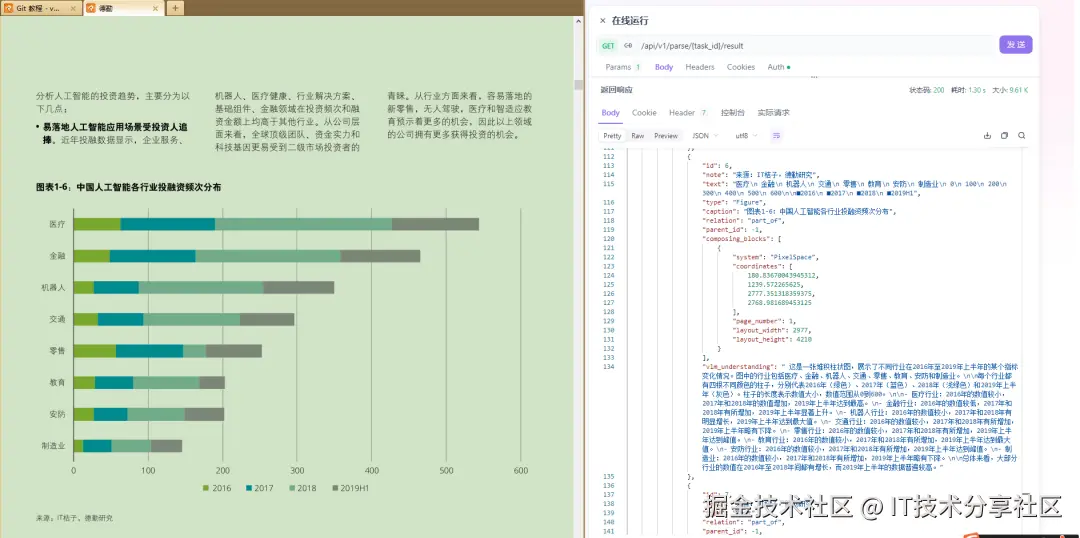Viewport: 1080px width, 538px height.
Task: Switch to response Header tab
Action: click(x=687, y=112)
